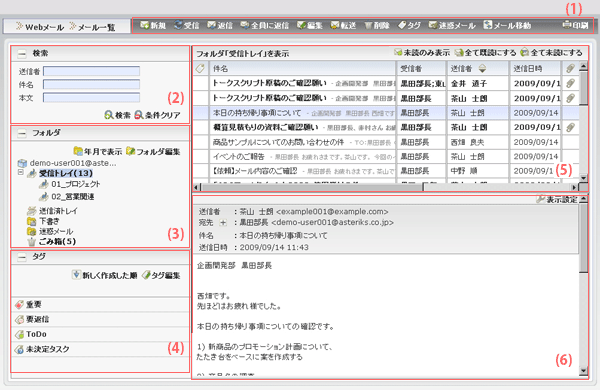Click the 件名 column header
This screenshot has width=600, height=390.
pos(302,69)
